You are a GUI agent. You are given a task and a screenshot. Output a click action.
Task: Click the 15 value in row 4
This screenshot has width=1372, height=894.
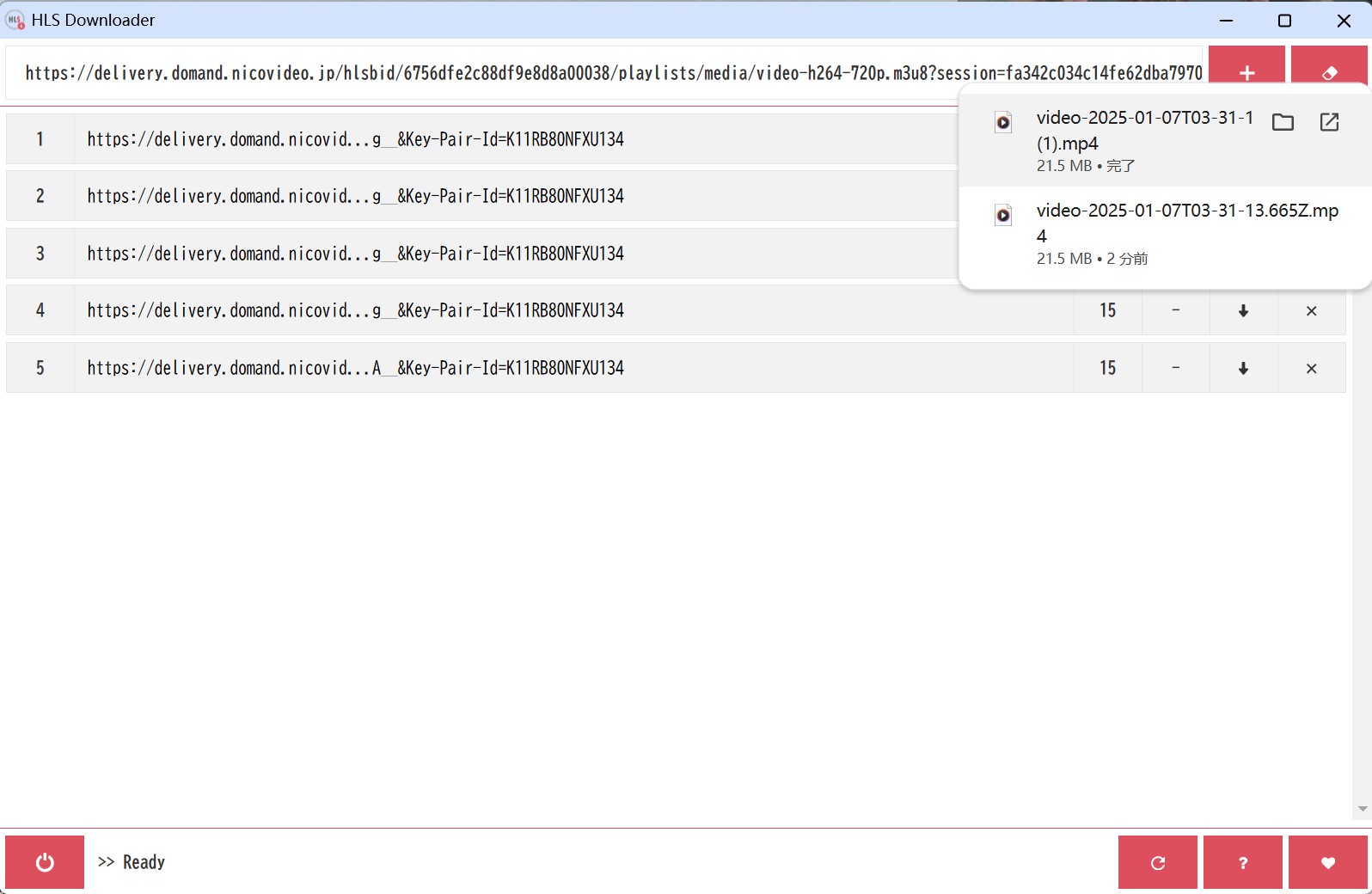1108,310
